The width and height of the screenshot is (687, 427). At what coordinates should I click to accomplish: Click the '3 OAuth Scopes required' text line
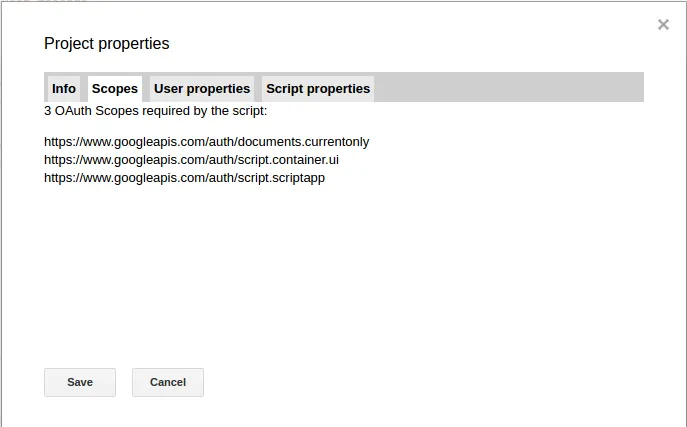click(155, 111)
